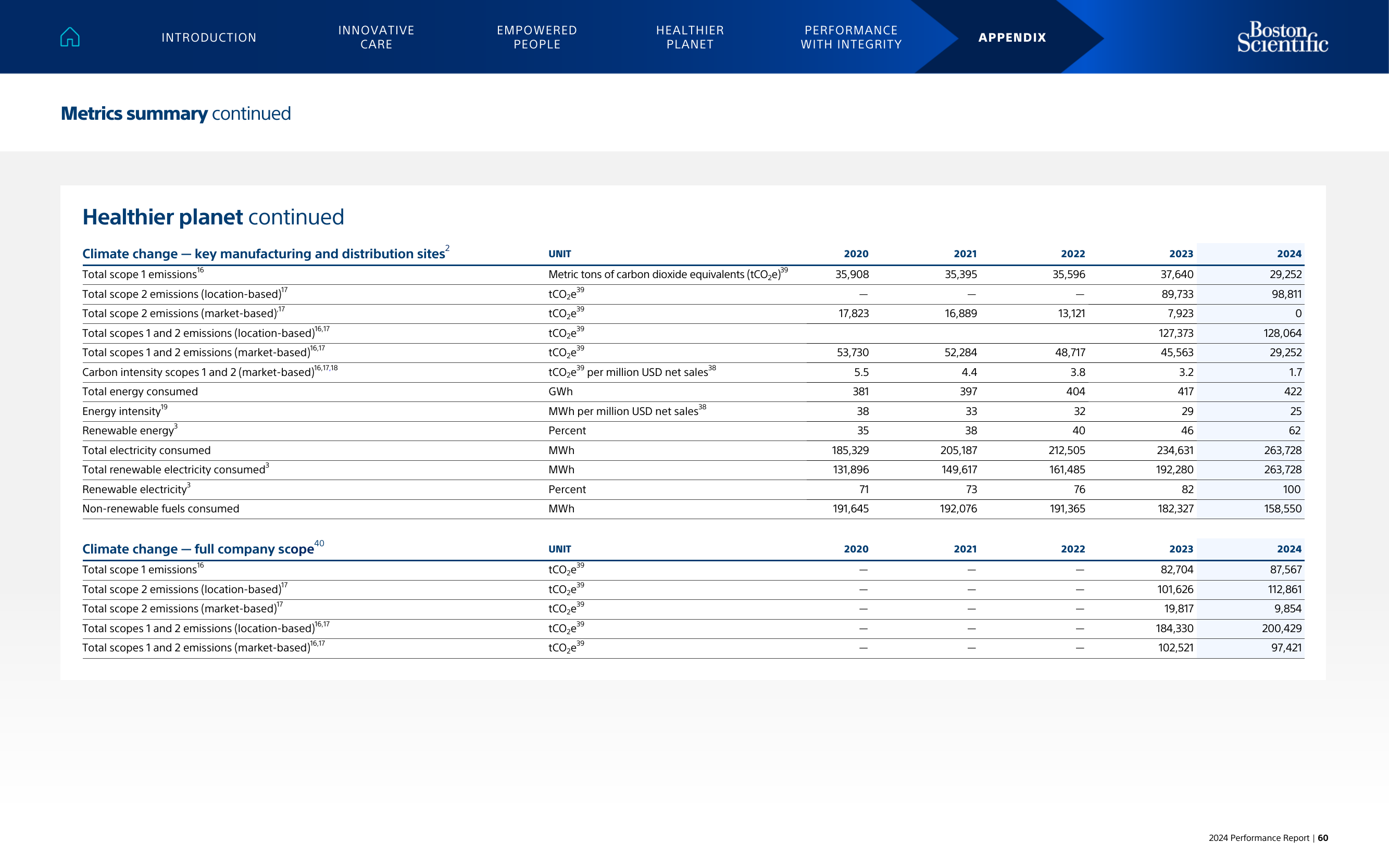Click the 1.7 carbon intensity value

[1295, 372]
